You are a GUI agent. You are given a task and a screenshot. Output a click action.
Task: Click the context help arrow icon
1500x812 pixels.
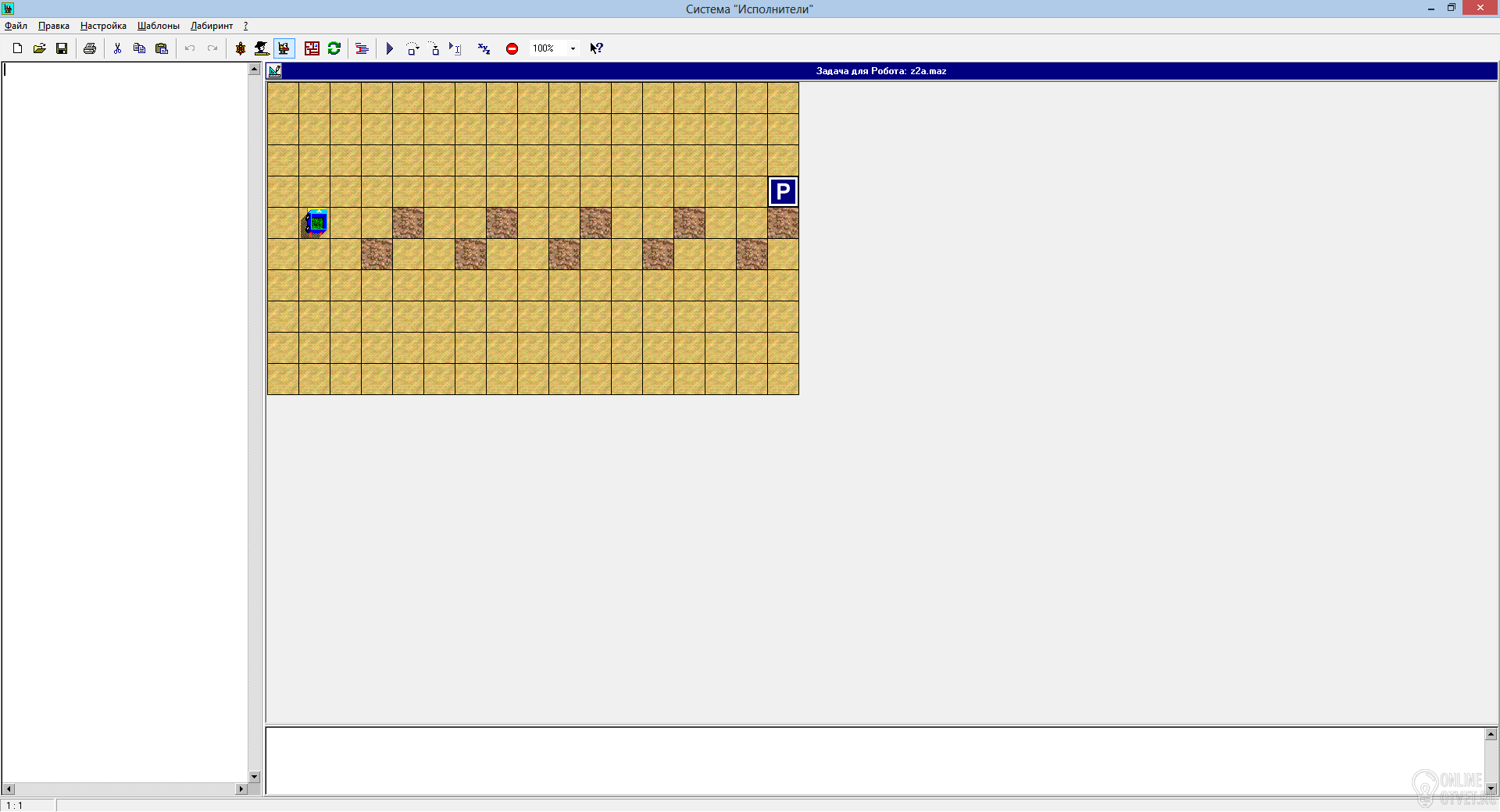pos(596,48)
